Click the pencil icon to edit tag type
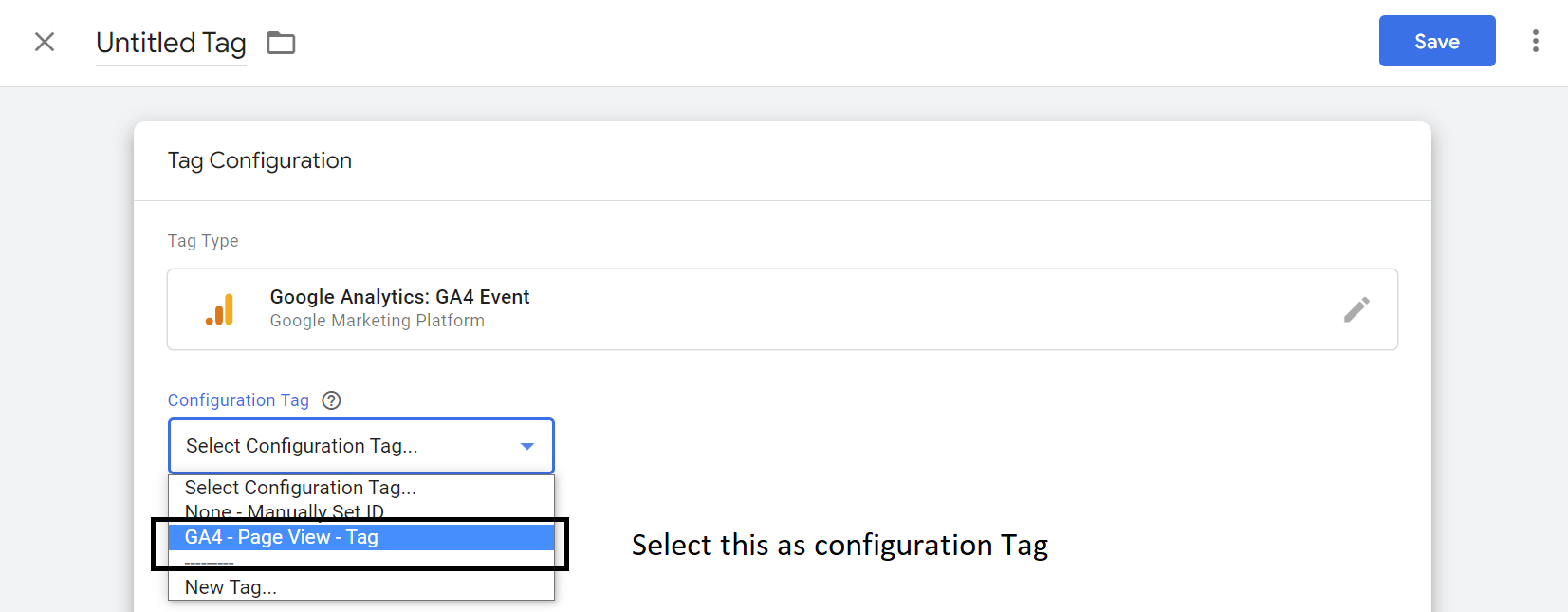This screenshot has height=612, width=1568. tap(1357, 308)
